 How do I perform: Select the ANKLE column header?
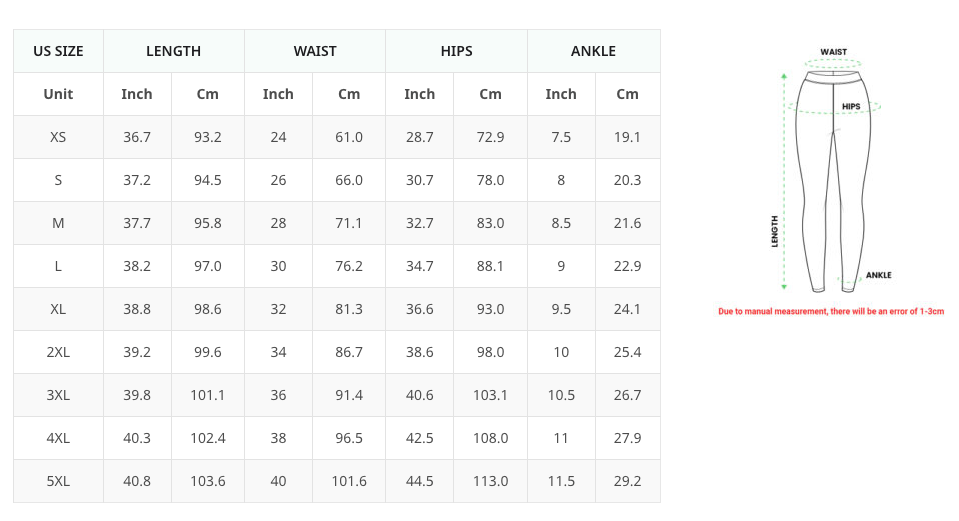point(593,51)
